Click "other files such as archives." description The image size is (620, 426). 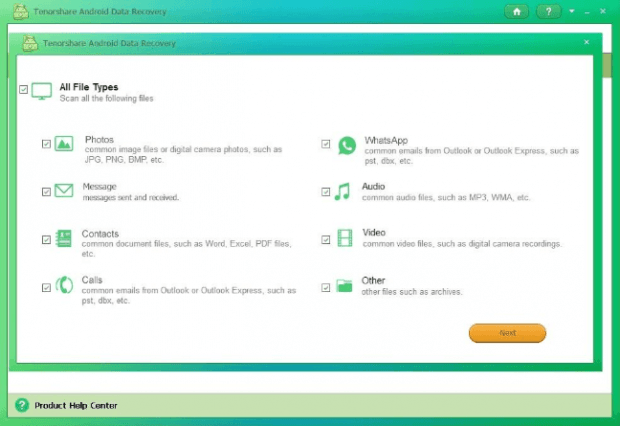[x=411, y=292]
